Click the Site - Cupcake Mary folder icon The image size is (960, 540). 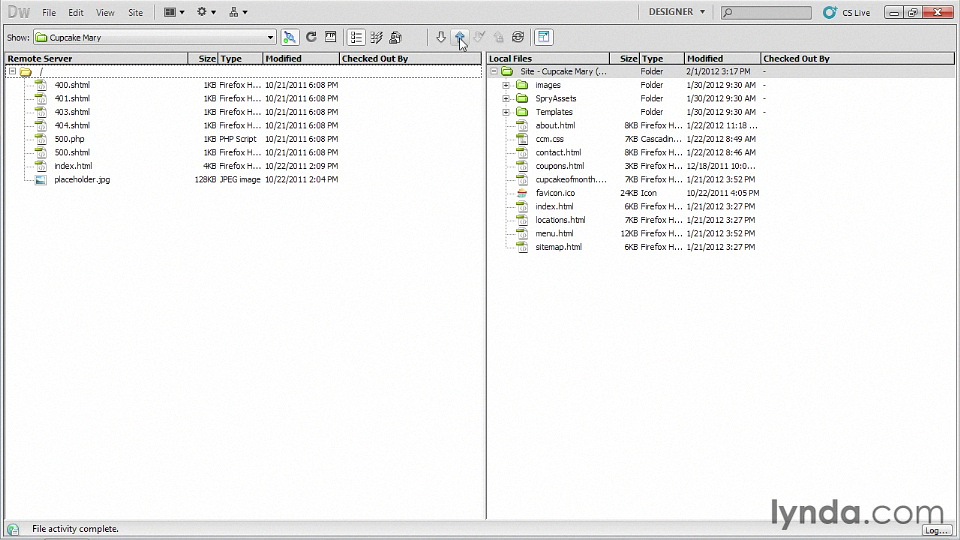[507, 72]
